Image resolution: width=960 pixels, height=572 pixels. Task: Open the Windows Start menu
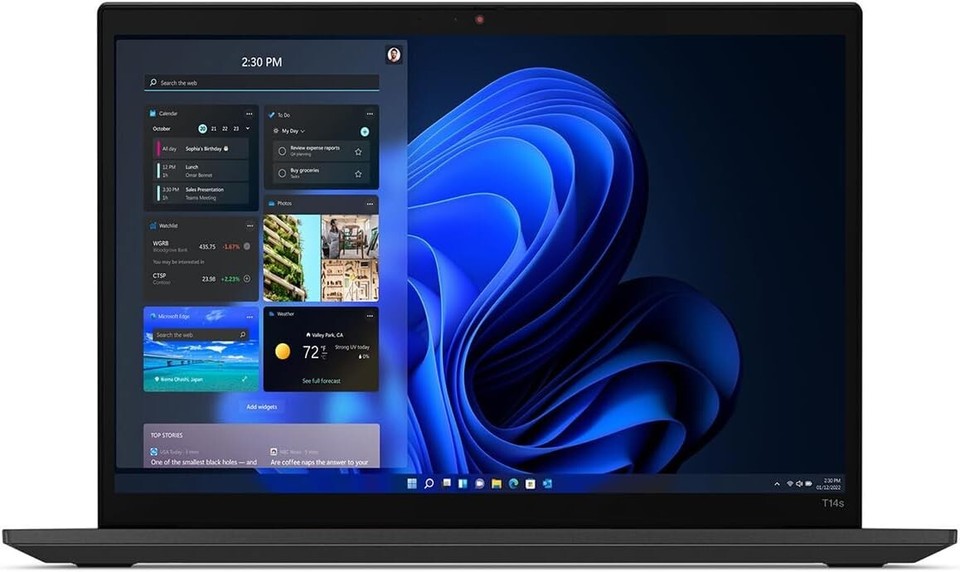pos(412,484)
